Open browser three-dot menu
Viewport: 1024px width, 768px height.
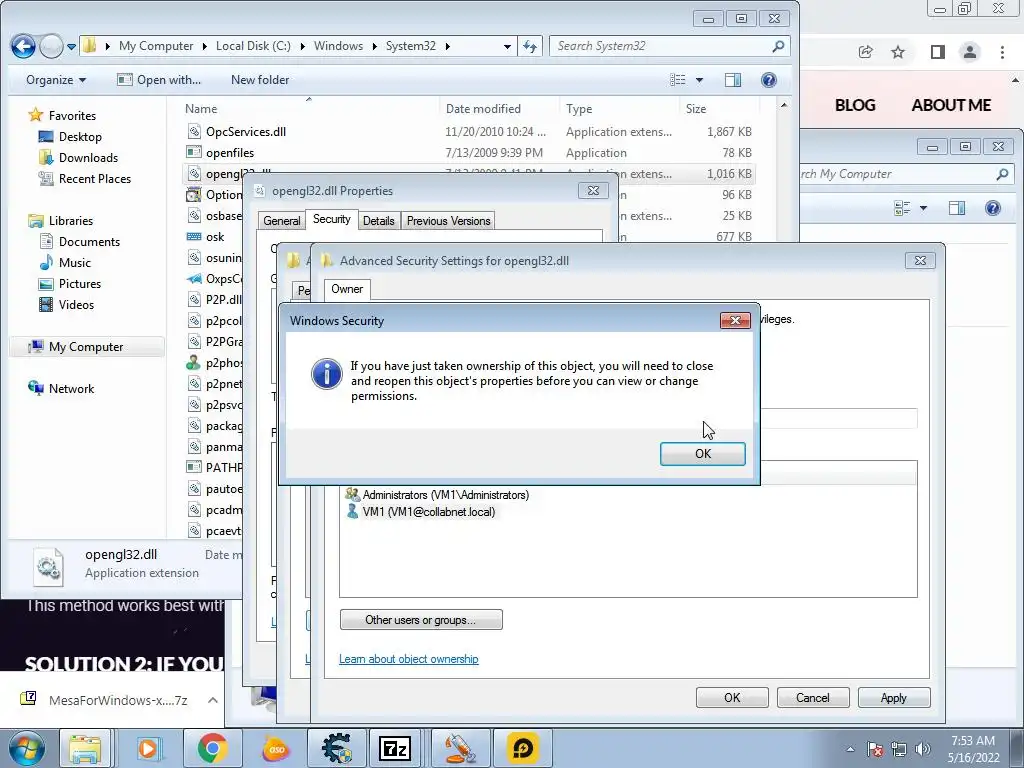tap(1002, 52)
